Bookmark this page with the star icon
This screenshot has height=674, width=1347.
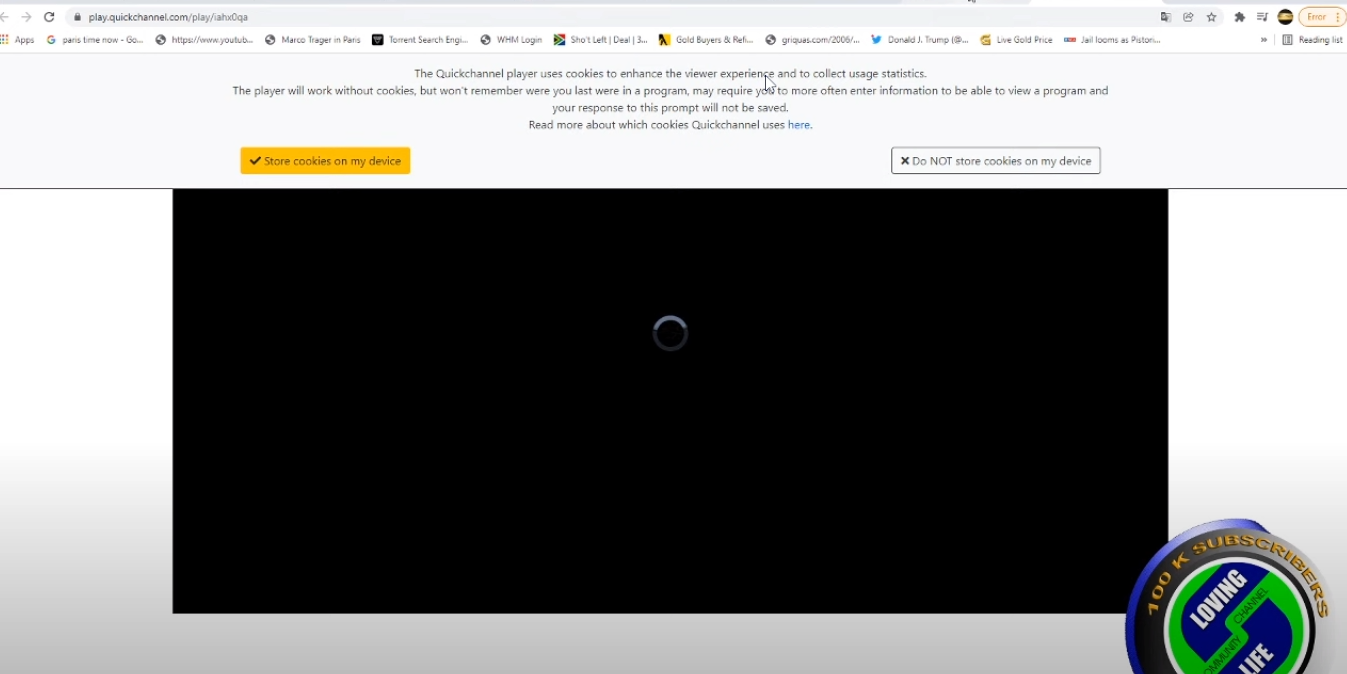(1211, 17)
